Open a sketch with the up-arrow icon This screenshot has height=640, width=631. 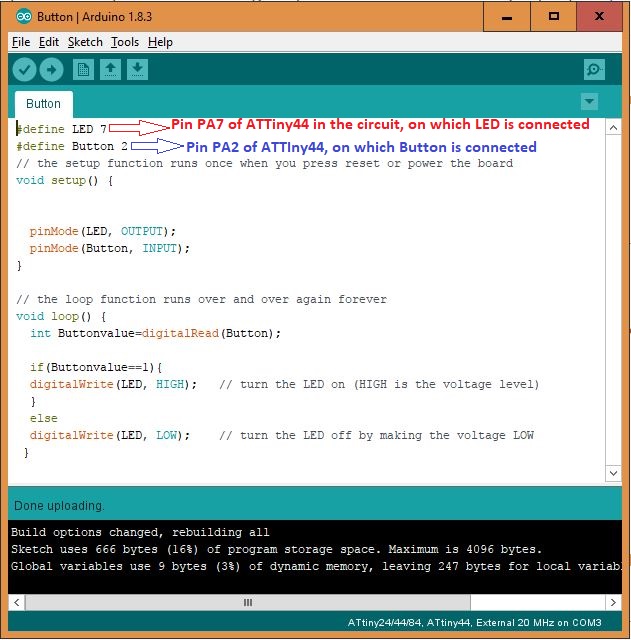[x=110, y=69]
